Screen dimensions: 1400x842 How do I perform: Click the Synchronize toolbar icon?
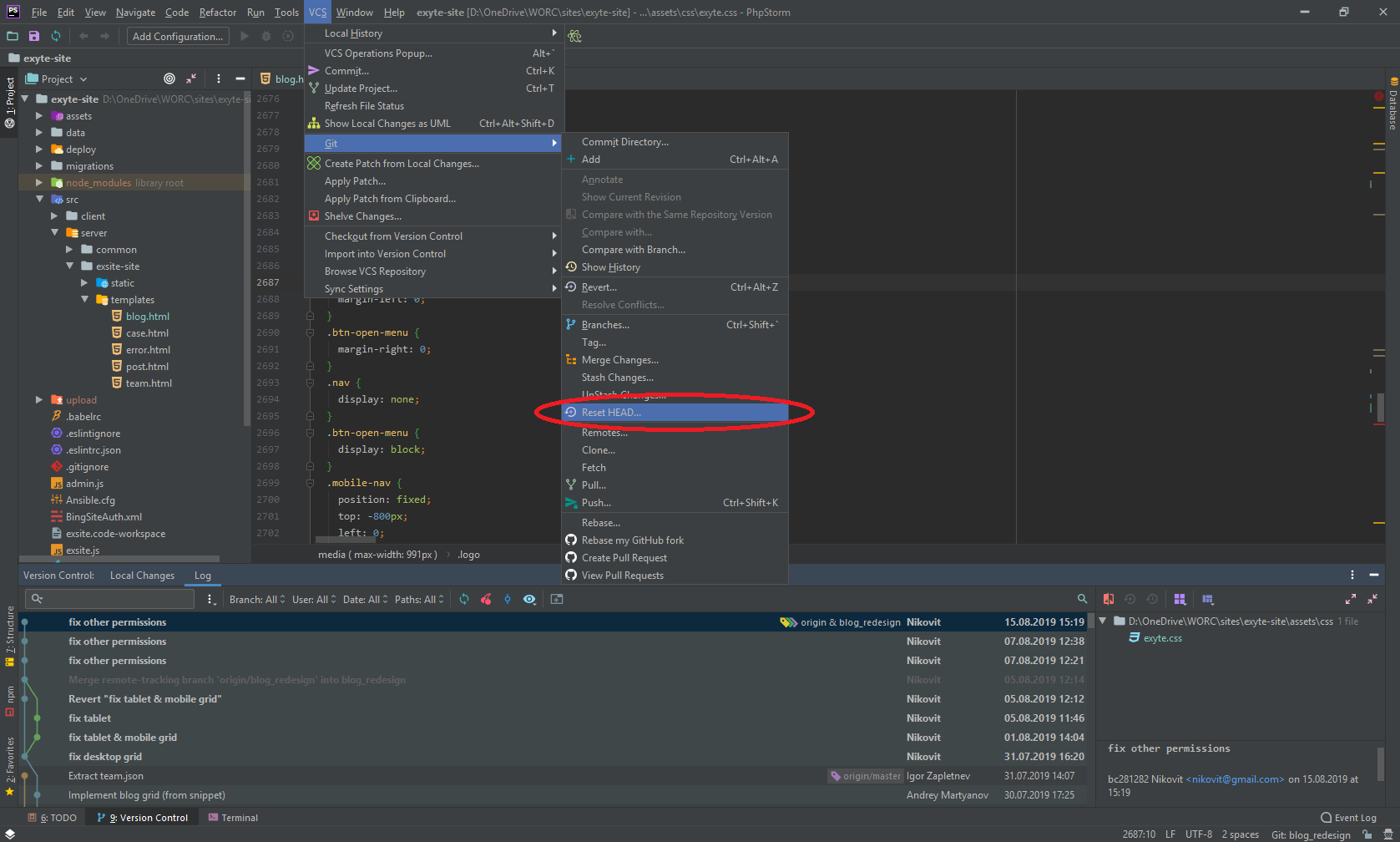click(56, 36)
